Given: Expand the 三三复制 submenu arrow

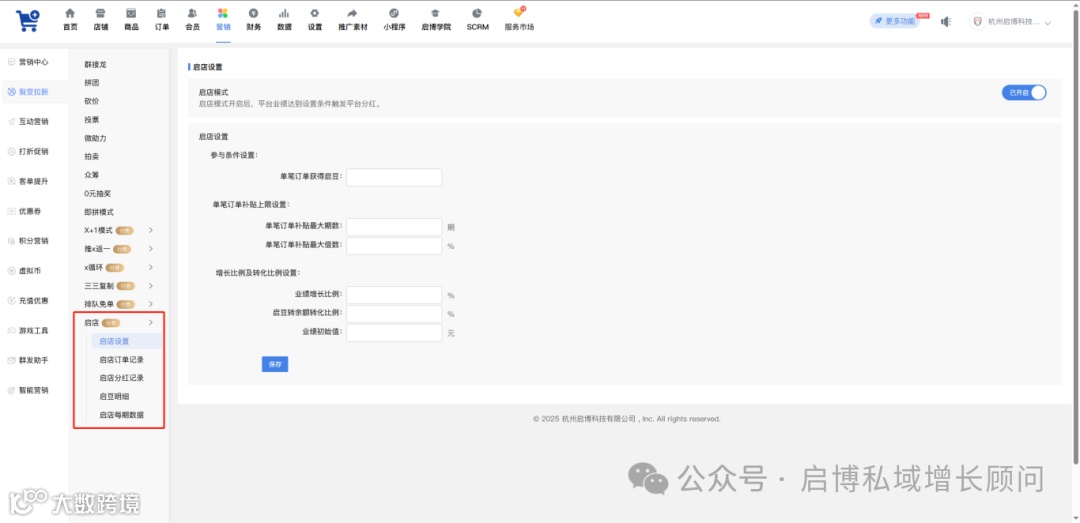Looking at the screenshot, I should 150,285.
